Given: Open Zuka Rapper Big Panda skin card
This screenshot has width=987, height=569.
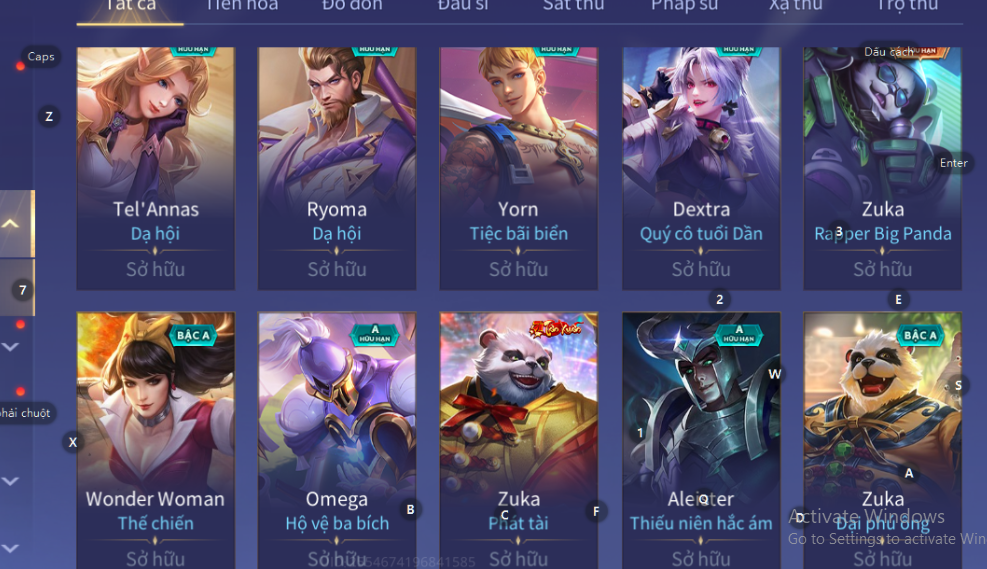Looking at the screenshot, I should coord(883,168).
